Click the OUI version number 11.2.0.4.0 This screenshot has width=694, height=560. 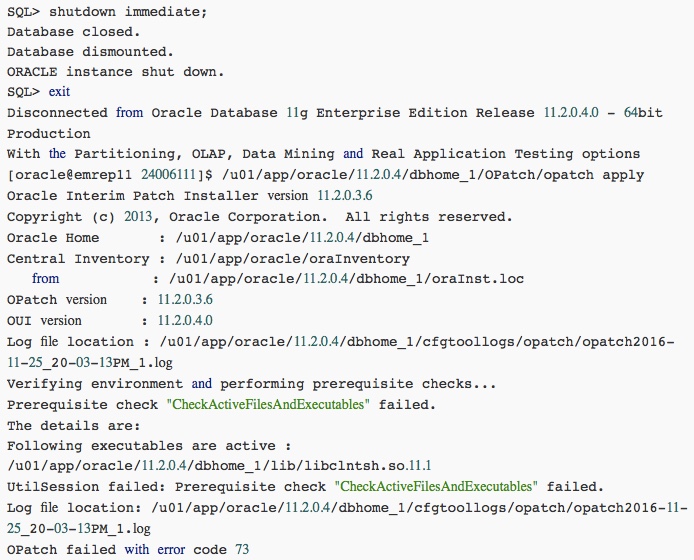coord(185,321)
